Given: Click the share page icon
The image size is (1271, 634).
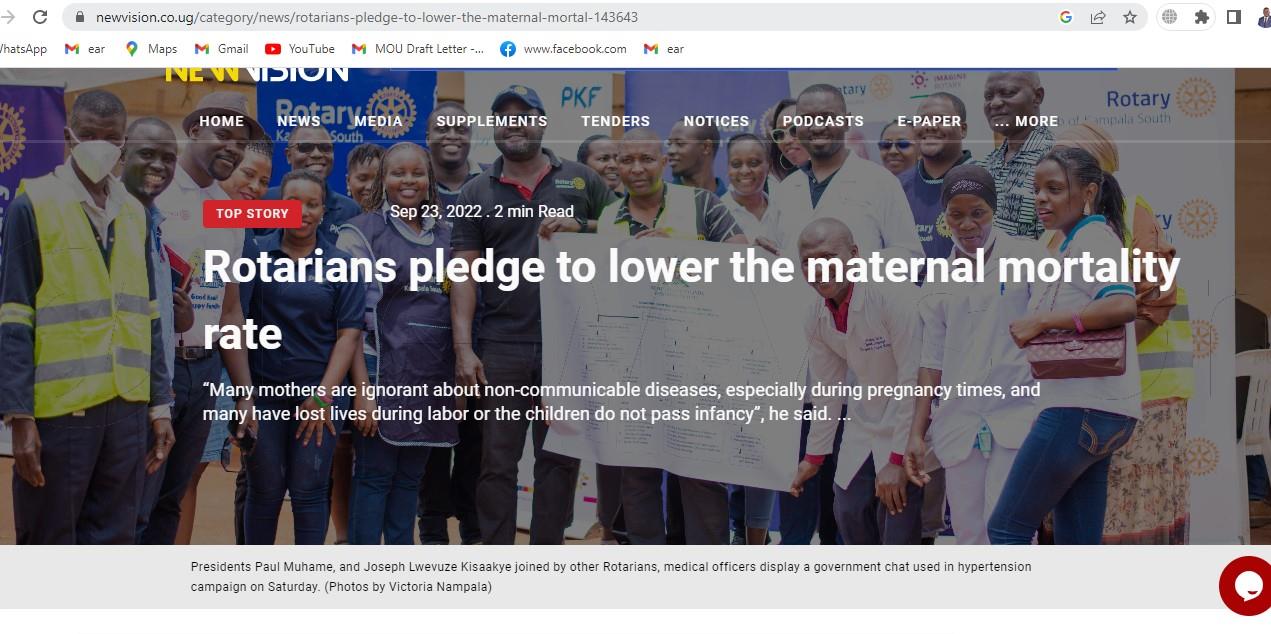Looking at the screenshot, I should (1098, 17).
